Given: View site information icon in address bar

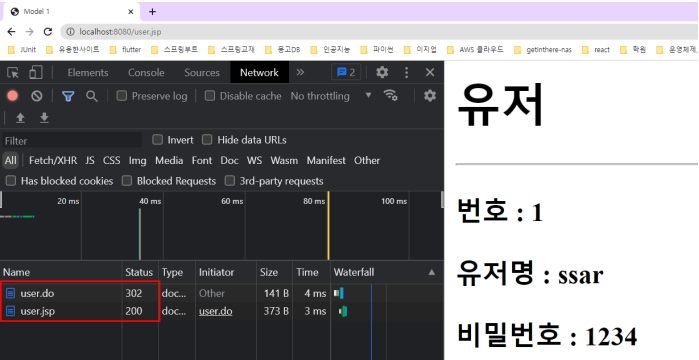Looking at the screenshot, I should [x=70, y=32].
